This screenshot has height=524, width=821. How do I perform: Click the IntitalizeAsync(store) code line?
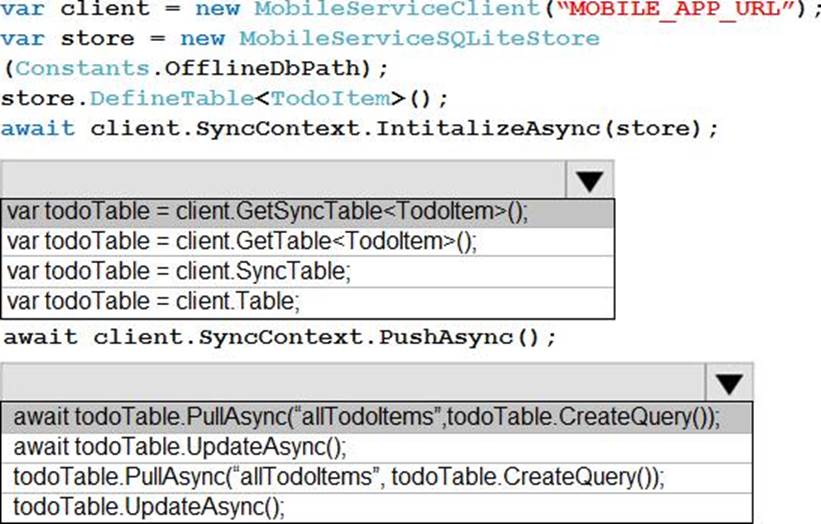pyautogui.click(x=360, y=128)
